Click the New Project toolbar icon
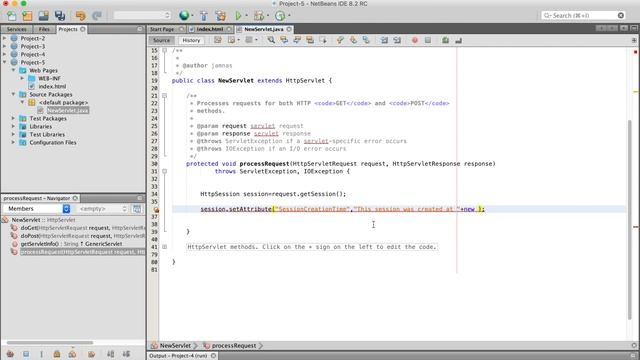The image size is (640, 360). pyautogui.click(x=27, y=16)
